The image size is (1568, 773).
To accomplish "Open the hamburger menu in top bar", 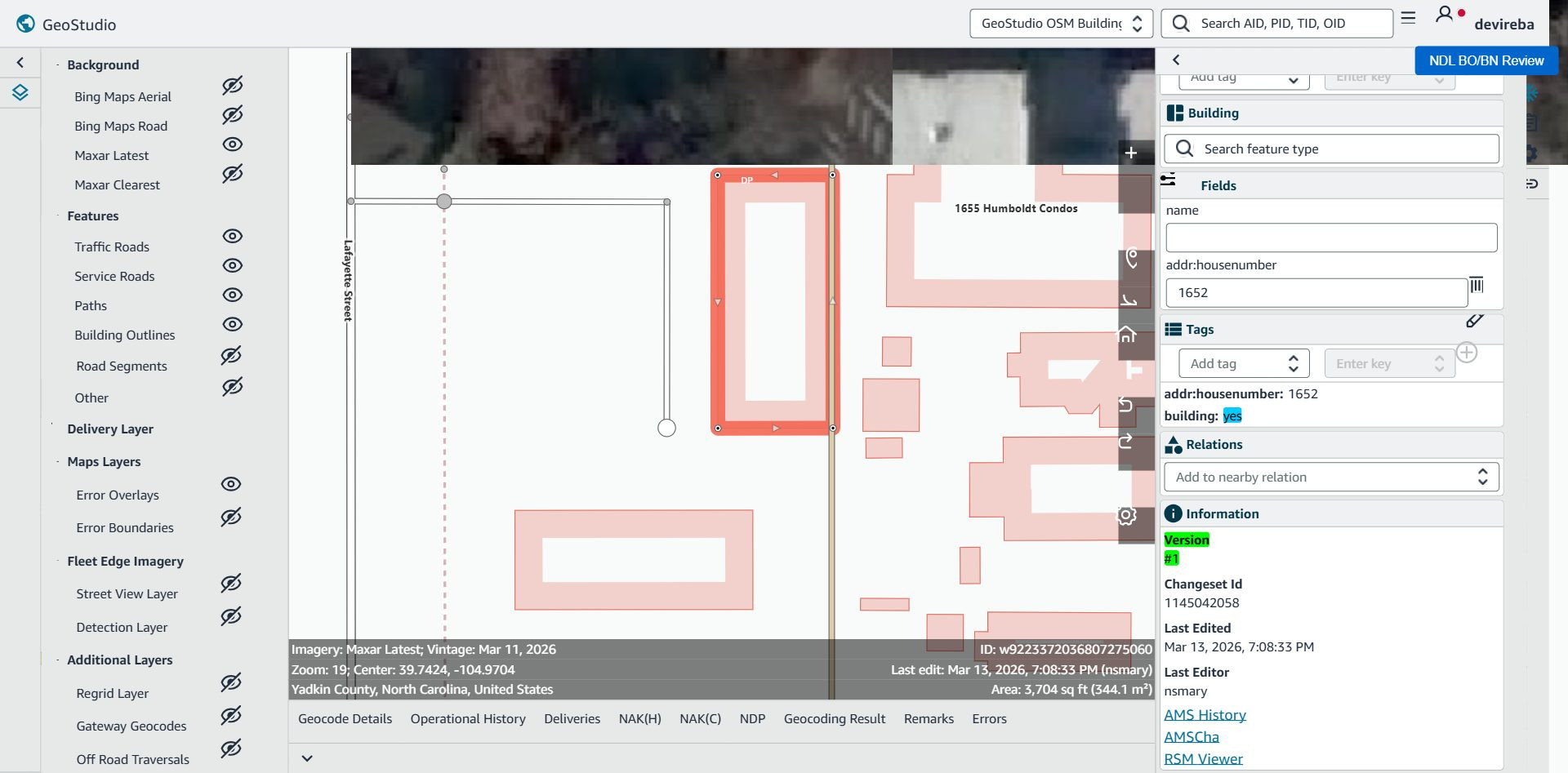I will click(x=1408, y=17).
